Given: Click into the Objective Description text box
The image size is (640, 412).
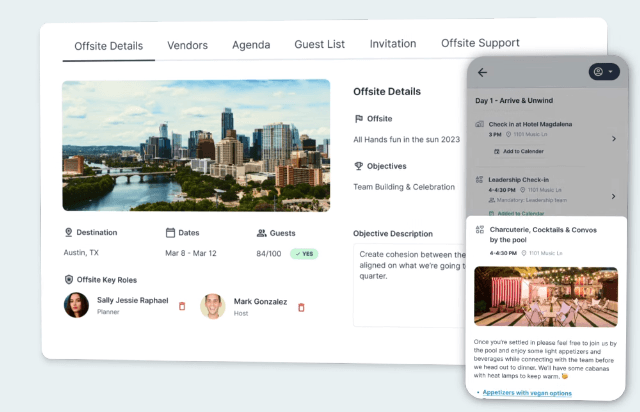Looking at the screenshot, I should click(409, 285).
